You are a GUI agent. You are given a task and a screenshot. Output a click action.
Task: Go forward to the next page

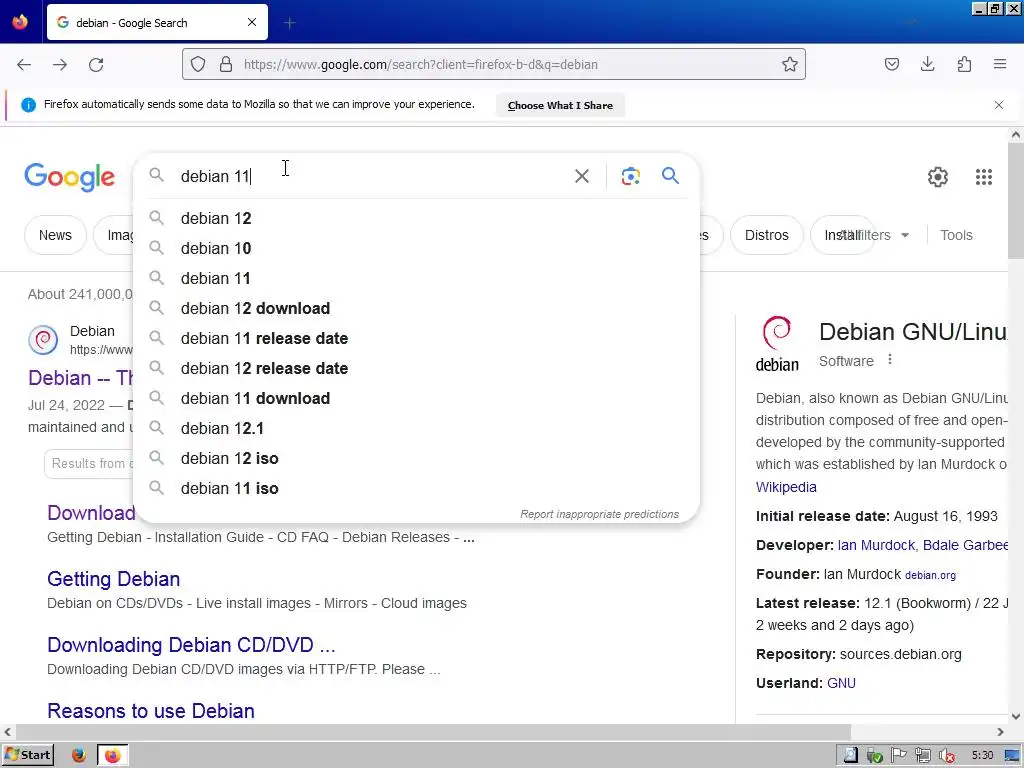click(x=60, y=65)
